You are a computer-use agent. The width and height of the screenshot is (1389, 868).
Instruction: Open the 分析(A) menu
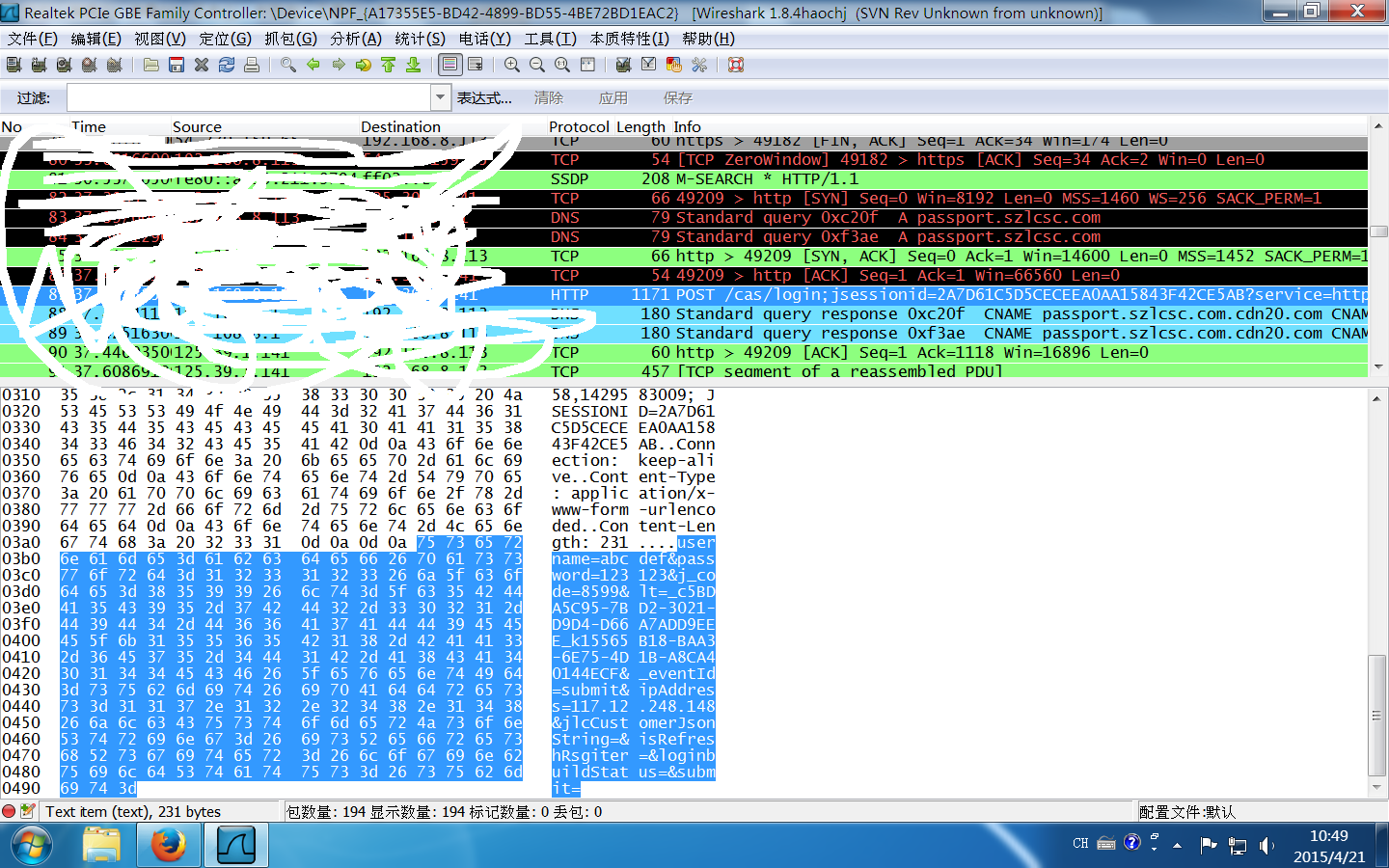click(x=356, y=39)
